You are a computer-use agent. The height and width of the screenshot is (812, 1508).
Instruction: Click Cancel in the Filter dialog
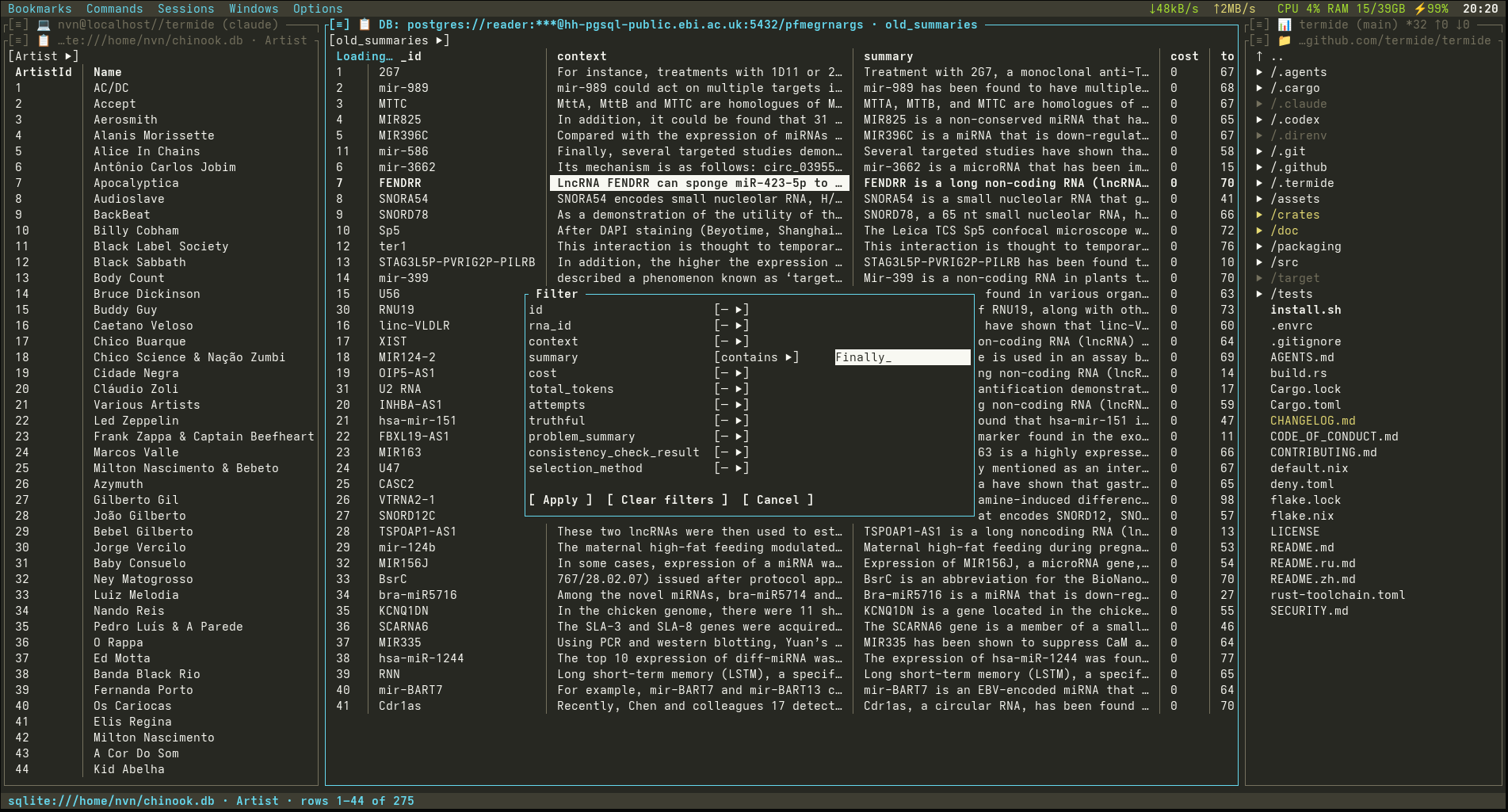[x=778, y=500]
